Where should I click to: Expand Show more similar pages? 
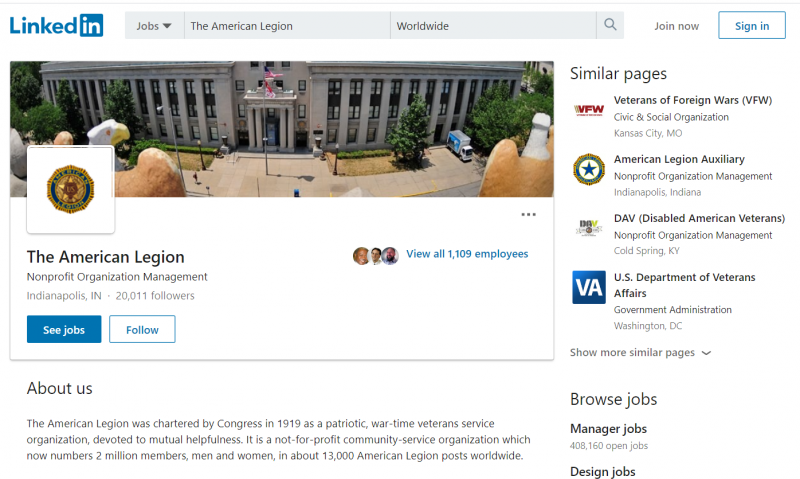(640, 352)
